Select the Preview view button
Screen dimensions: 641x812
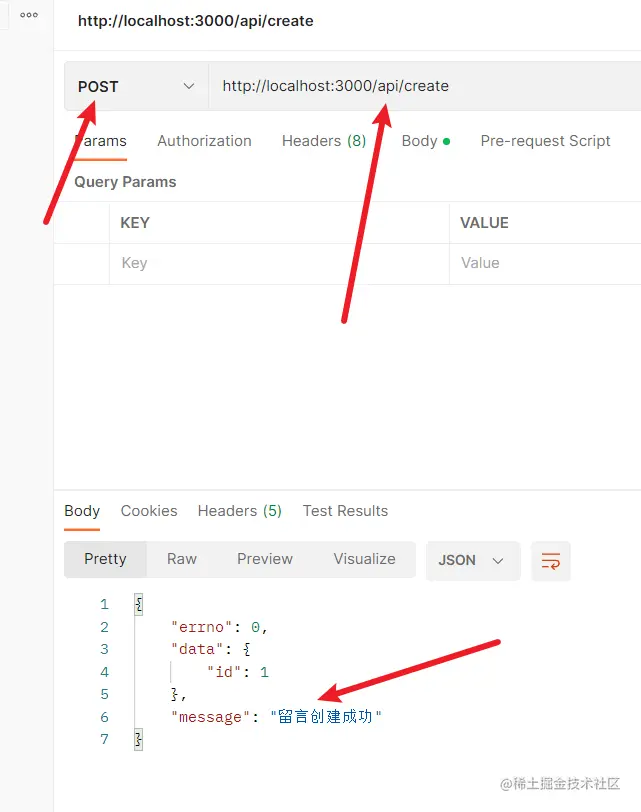(265, 559)
